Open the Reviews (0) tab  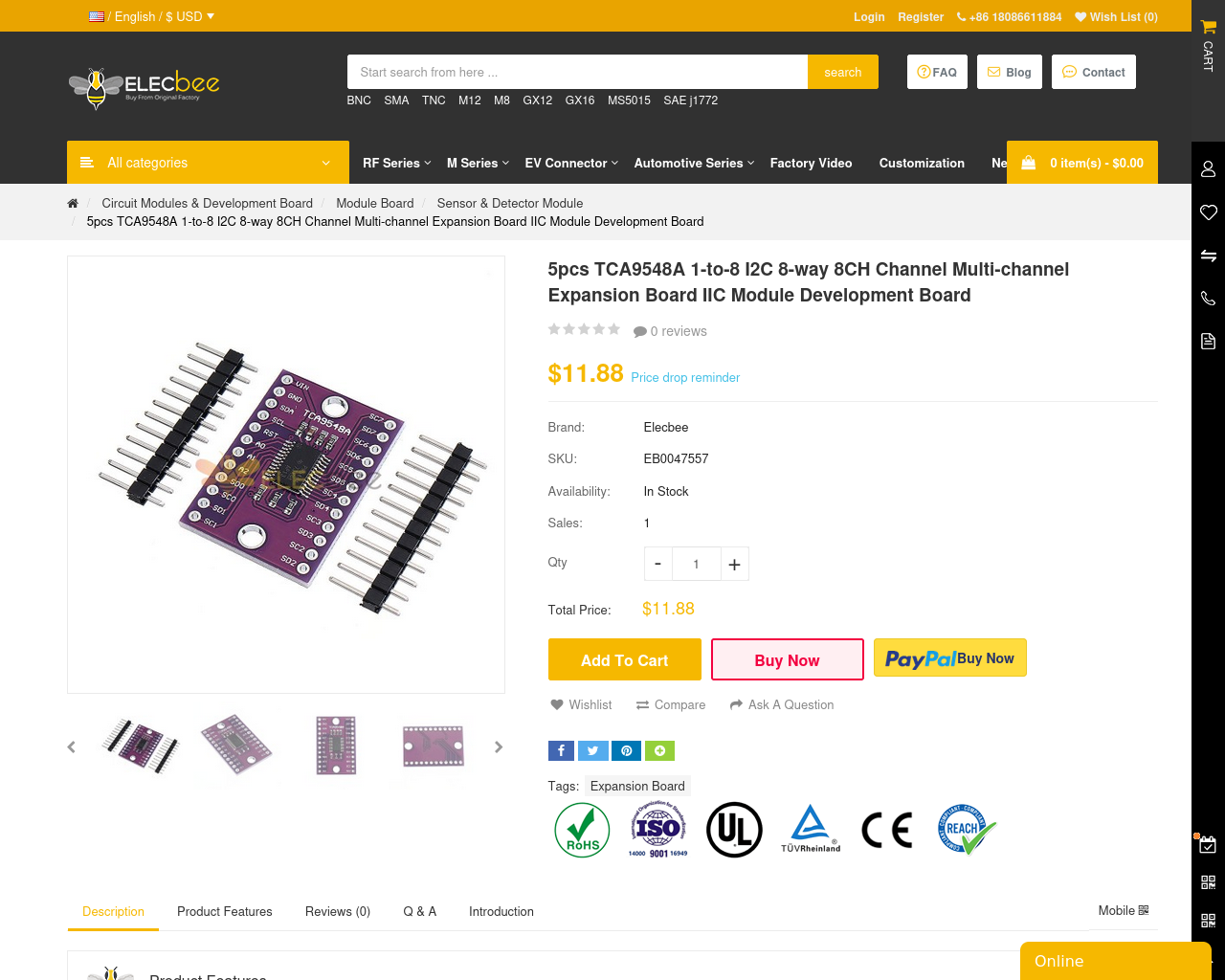pyautogui.click(x=338, y=912)
